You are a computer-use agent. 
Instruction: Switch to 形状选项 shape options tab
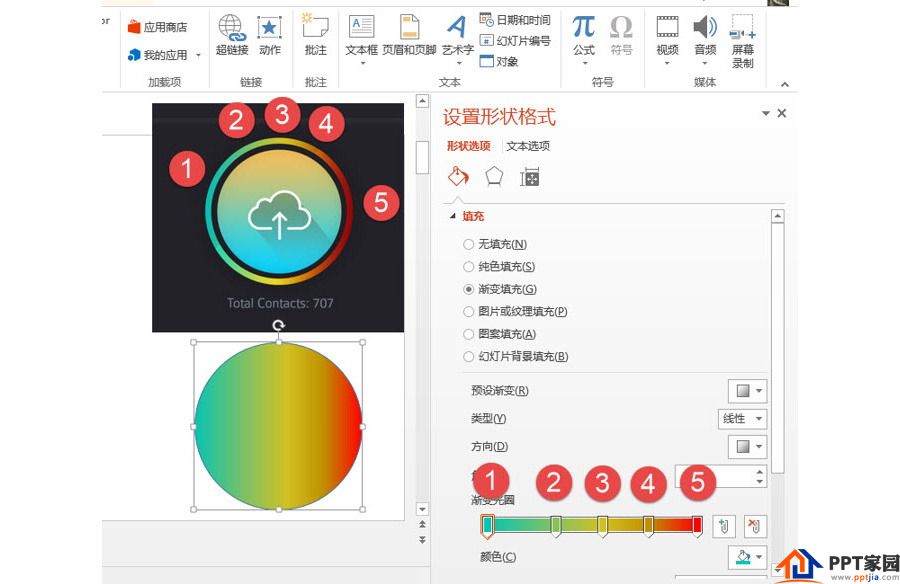(469, 146)
